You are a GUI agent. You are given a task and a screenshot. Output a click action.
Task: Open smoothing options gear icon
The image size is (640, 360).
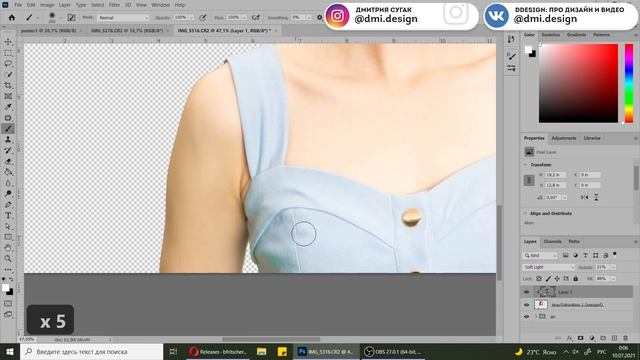coord(320,18)
